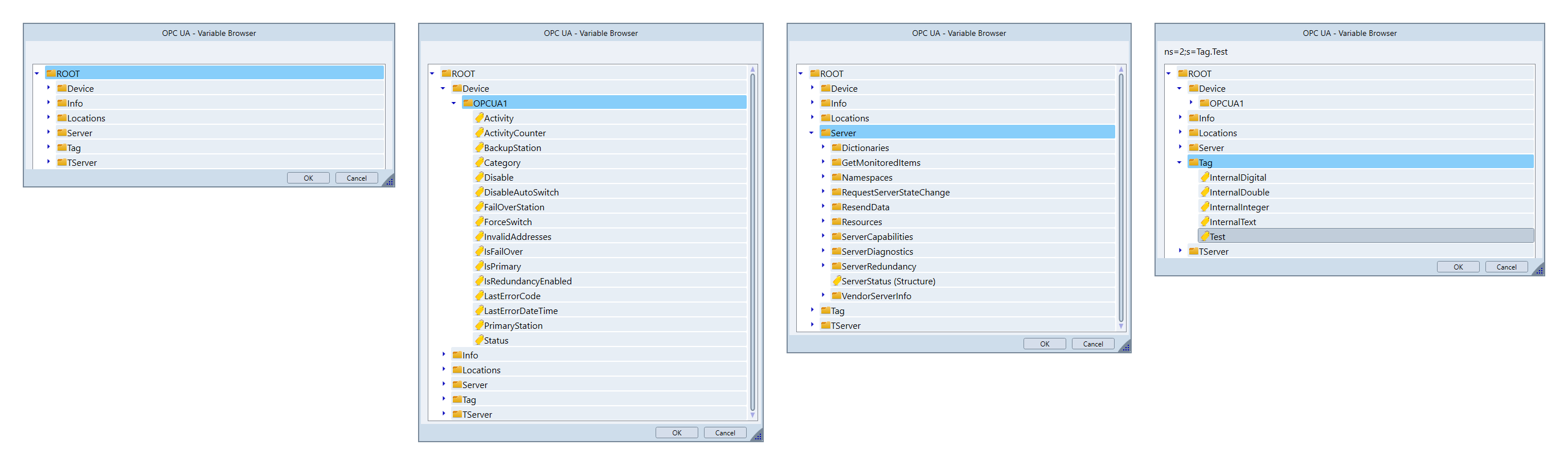Click the tag icon beside ServerStatus (Structure)
Viewport: 1568px width, 465px height.
[x=837, y=280]
